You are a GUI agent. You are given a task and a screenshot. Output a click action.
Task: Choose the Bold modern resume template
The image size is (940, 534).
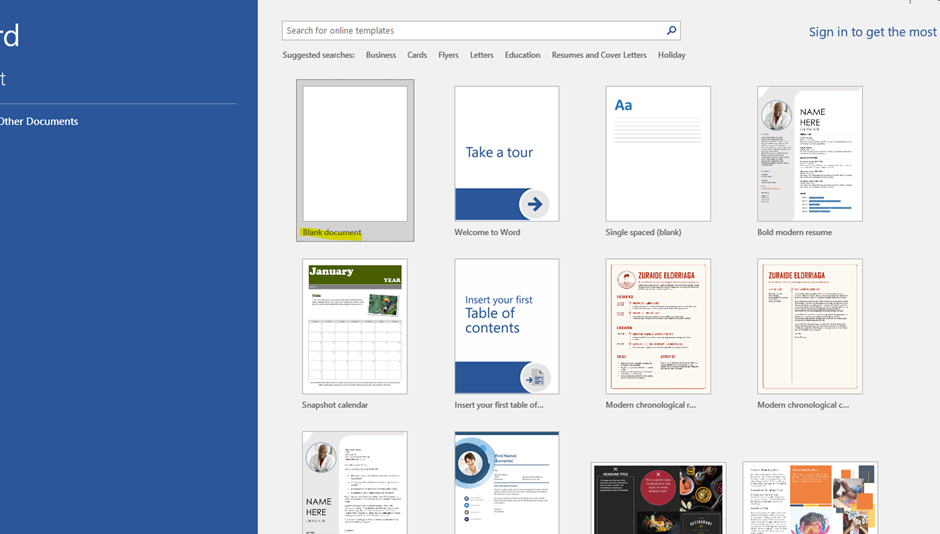click(x=810, y=154)
